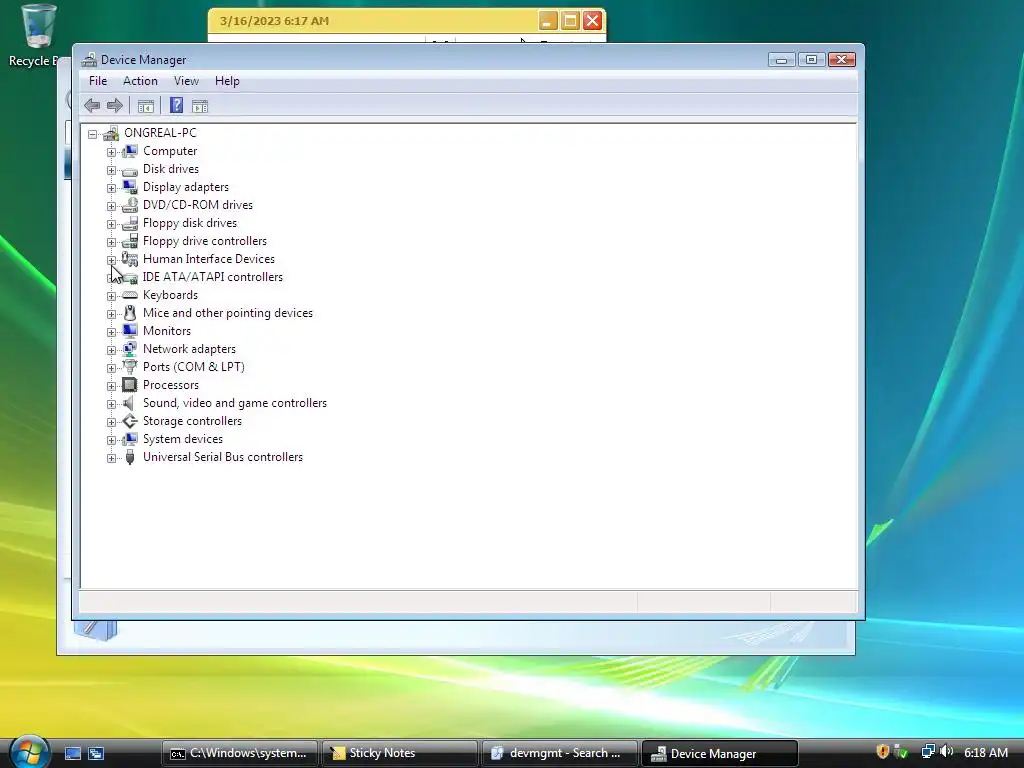Click the Sound, video and game controllers speaker icon

coord(129,403)
